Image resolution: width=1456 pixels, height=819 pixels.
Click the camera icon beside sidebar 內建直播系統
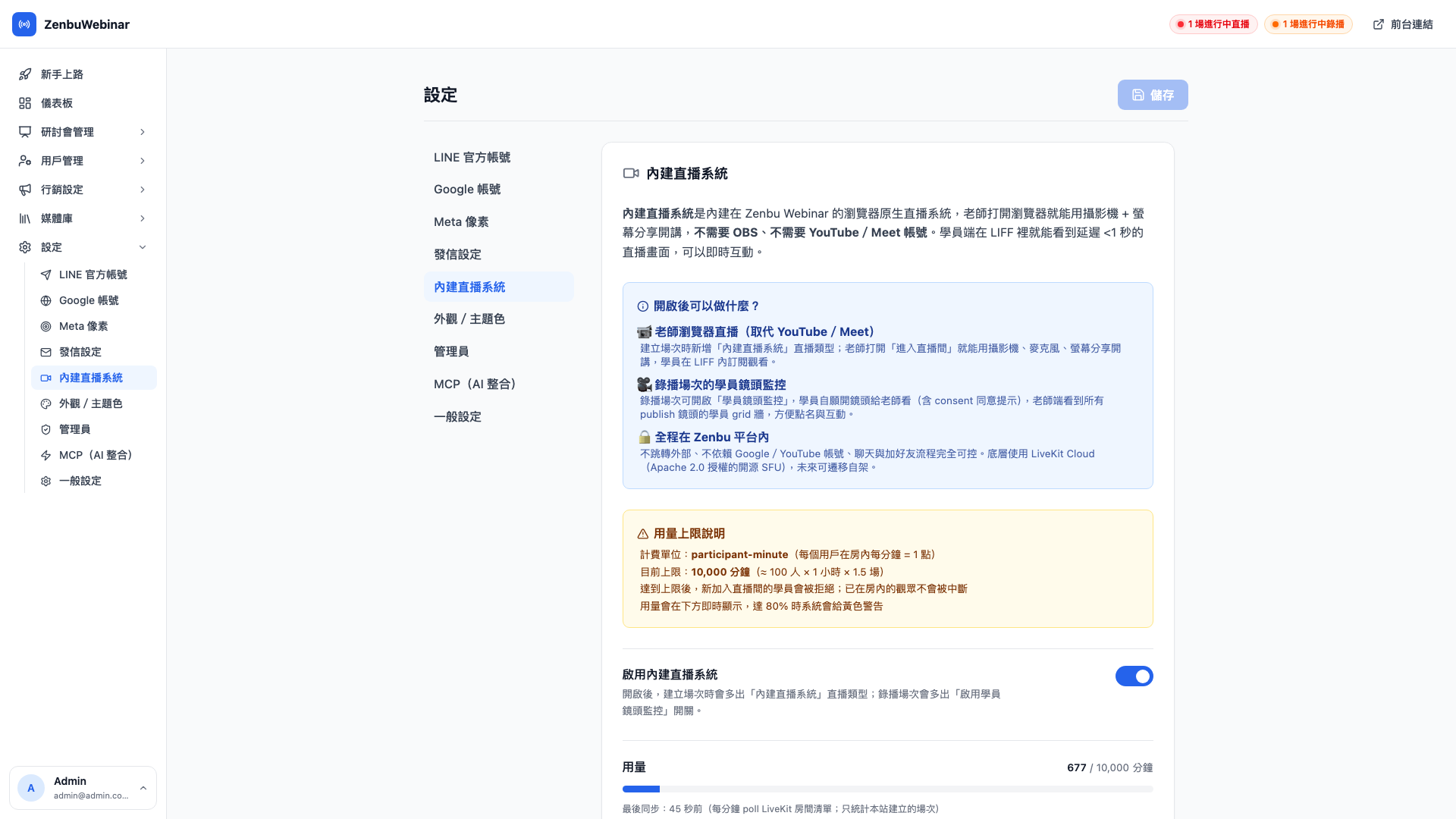pyautogui.click(x=45, y=378)
